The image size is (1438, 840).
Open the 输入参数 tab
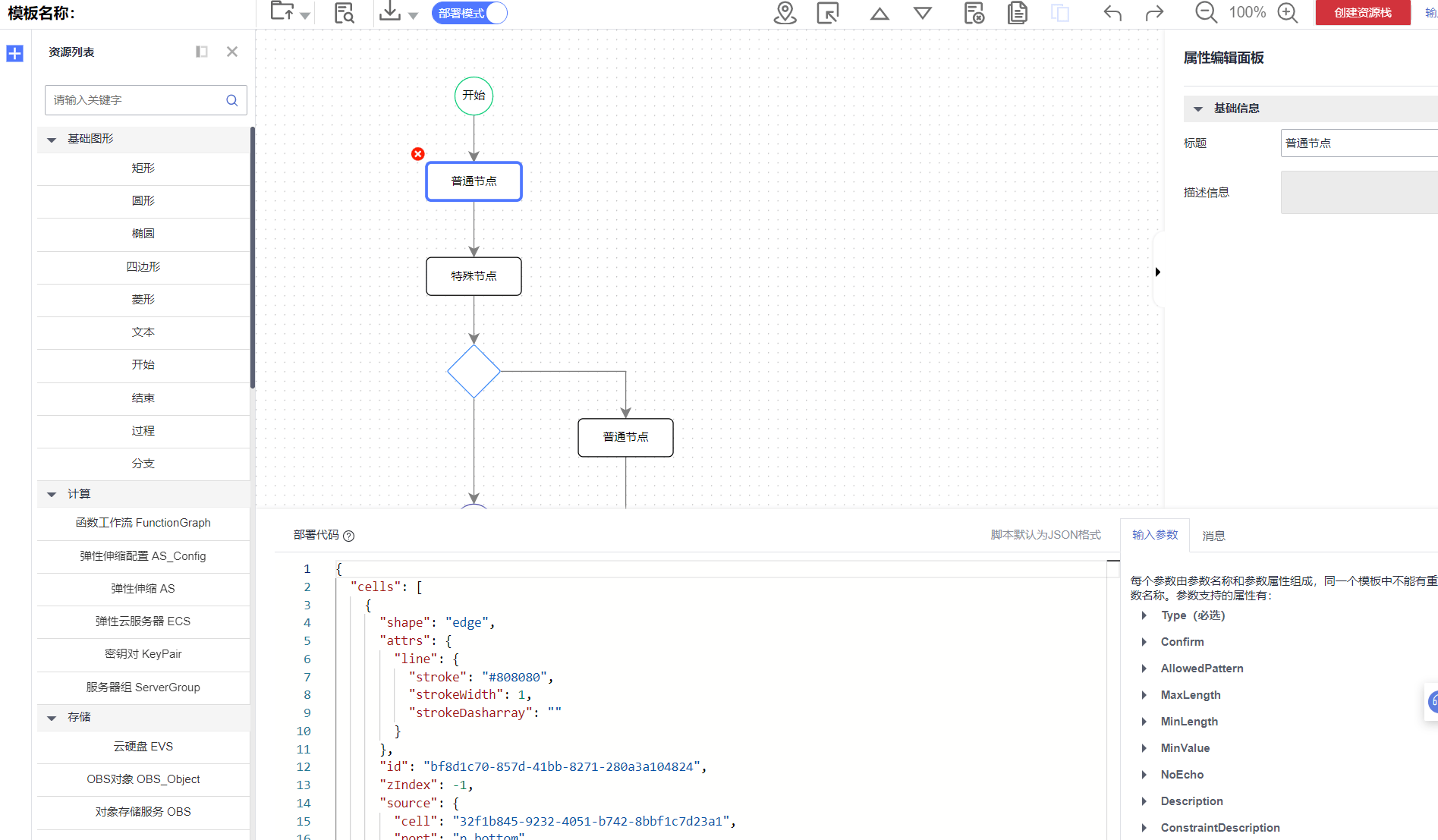pos(1154,535)
